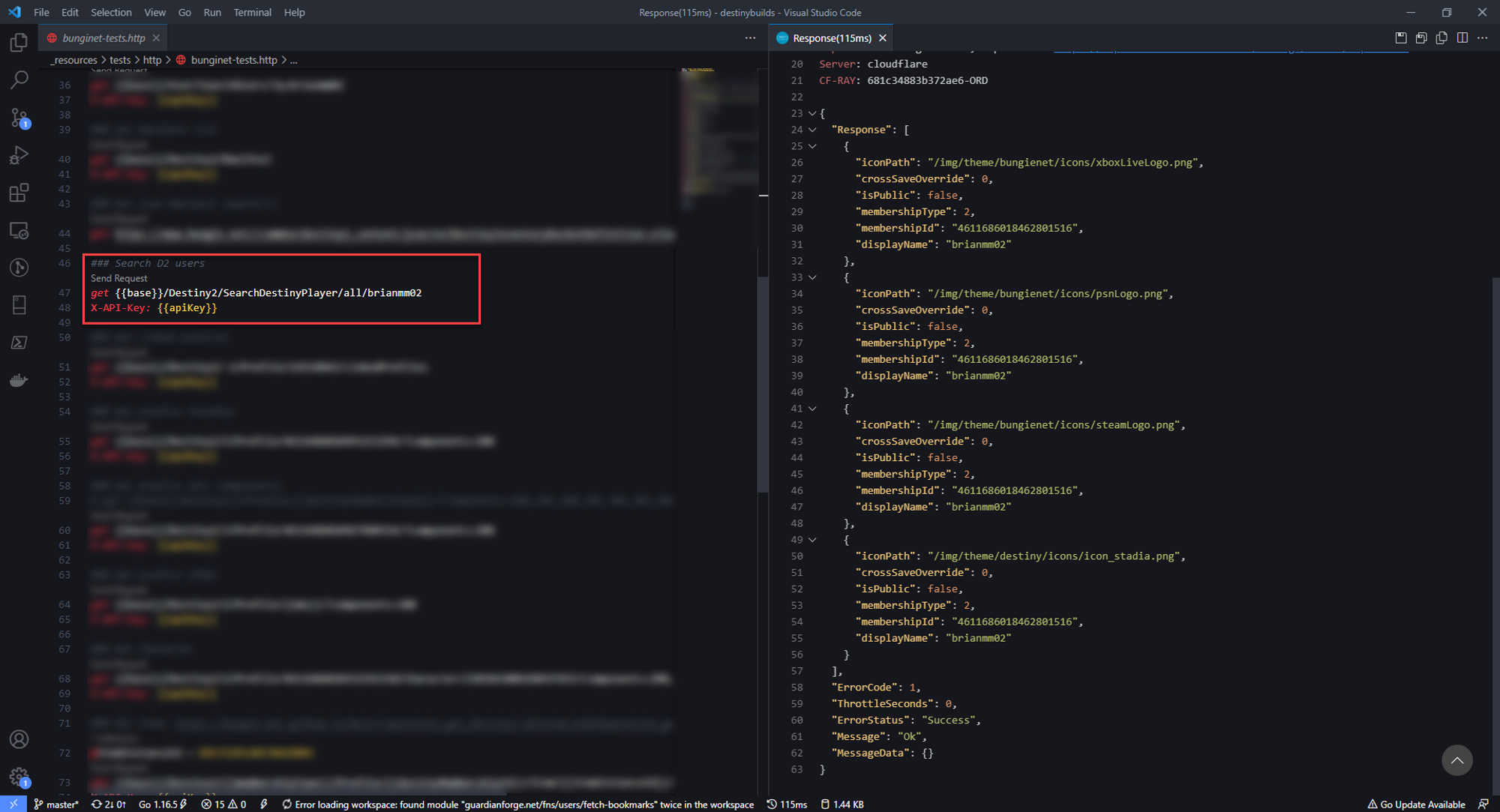This screenshot has height=812, width=1500.
Task: Click the "ErrorStatus": "Success" line
Action: tap(906, 720)
